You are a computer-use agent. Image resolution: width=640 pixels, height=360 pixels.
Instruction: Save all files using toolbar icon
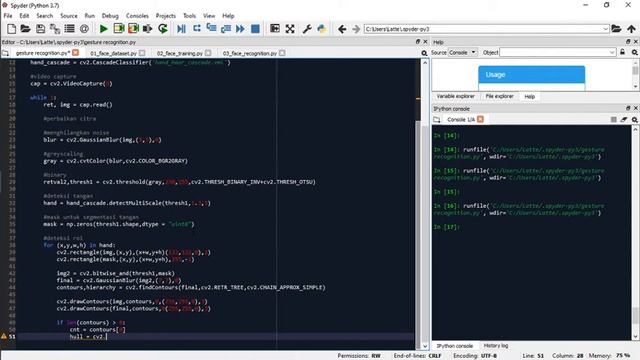[55, 29]
